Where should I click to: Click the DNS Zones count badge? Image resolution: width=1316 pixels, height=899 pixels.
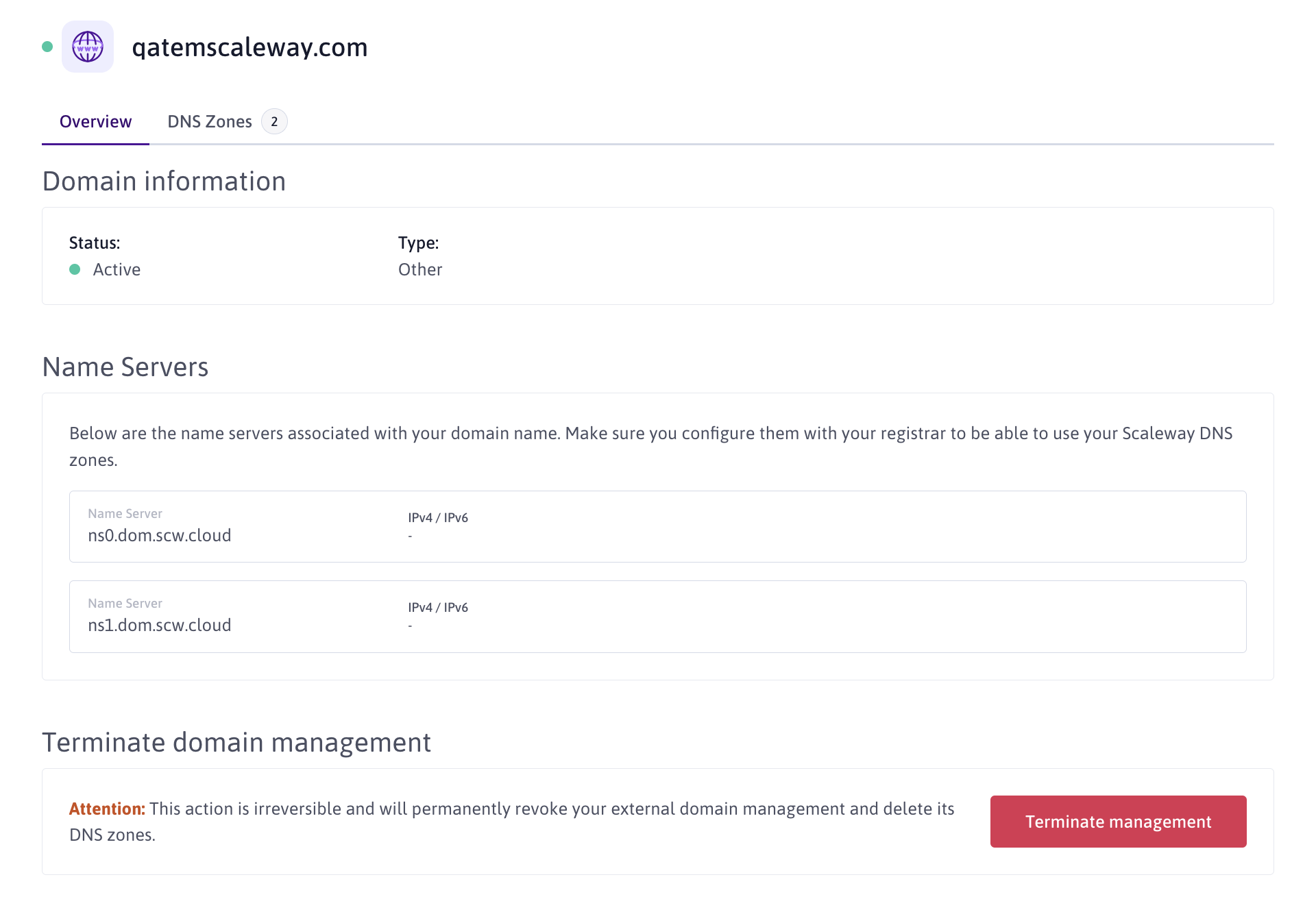point(274,121)
